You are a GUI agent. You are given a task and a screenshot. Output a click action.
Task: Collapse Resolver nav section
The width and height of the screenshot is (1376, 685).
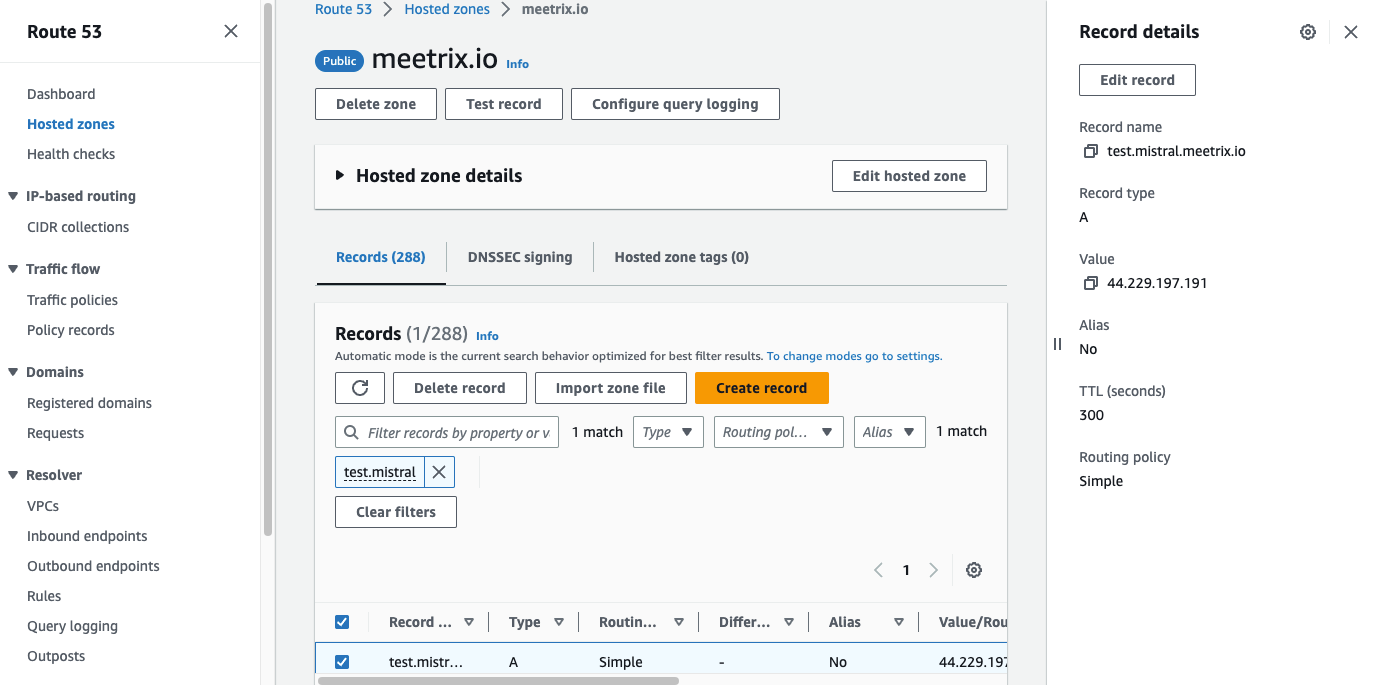(x=14, y=475)
